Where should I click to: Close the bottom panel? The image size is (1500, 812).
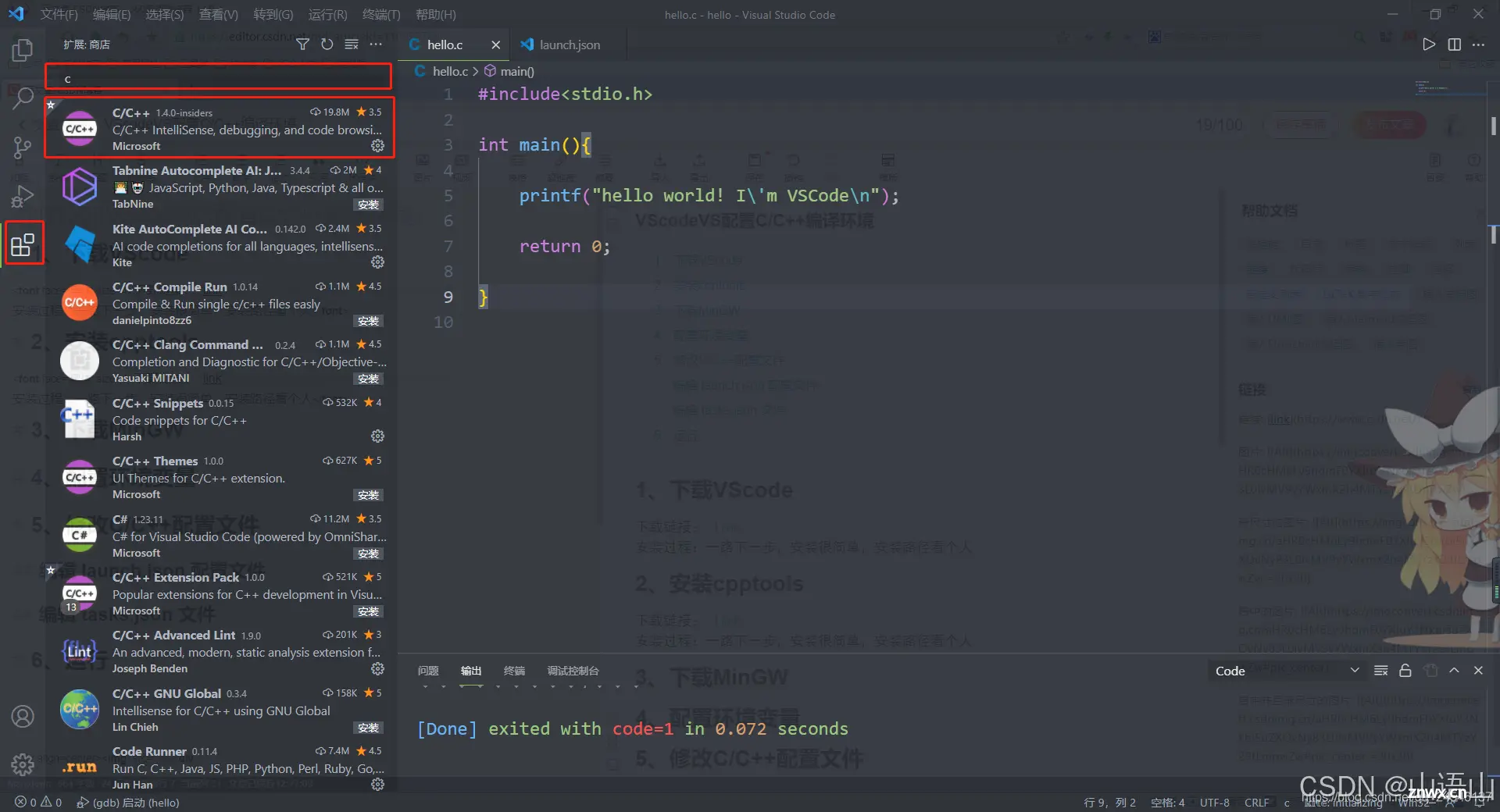[1478, 671]
